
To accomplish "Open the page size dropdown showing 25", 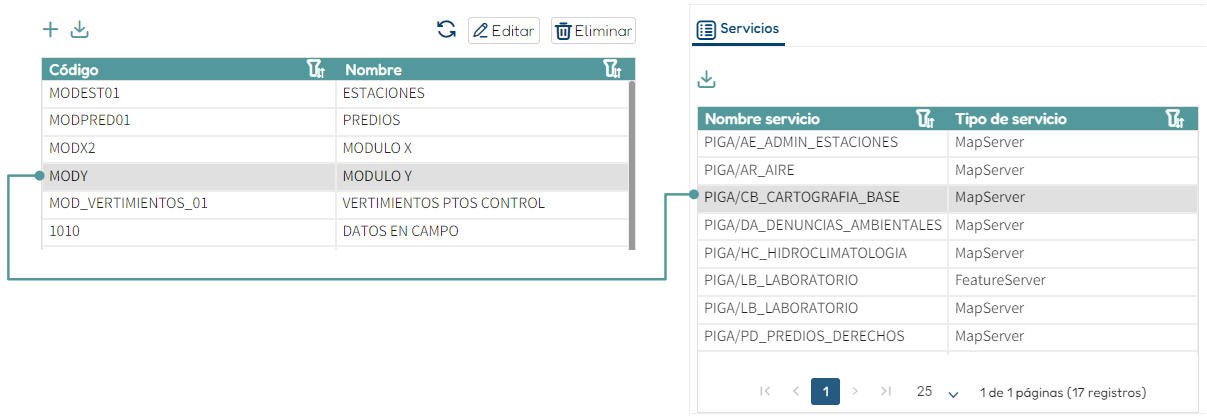I will pos(938,392).
